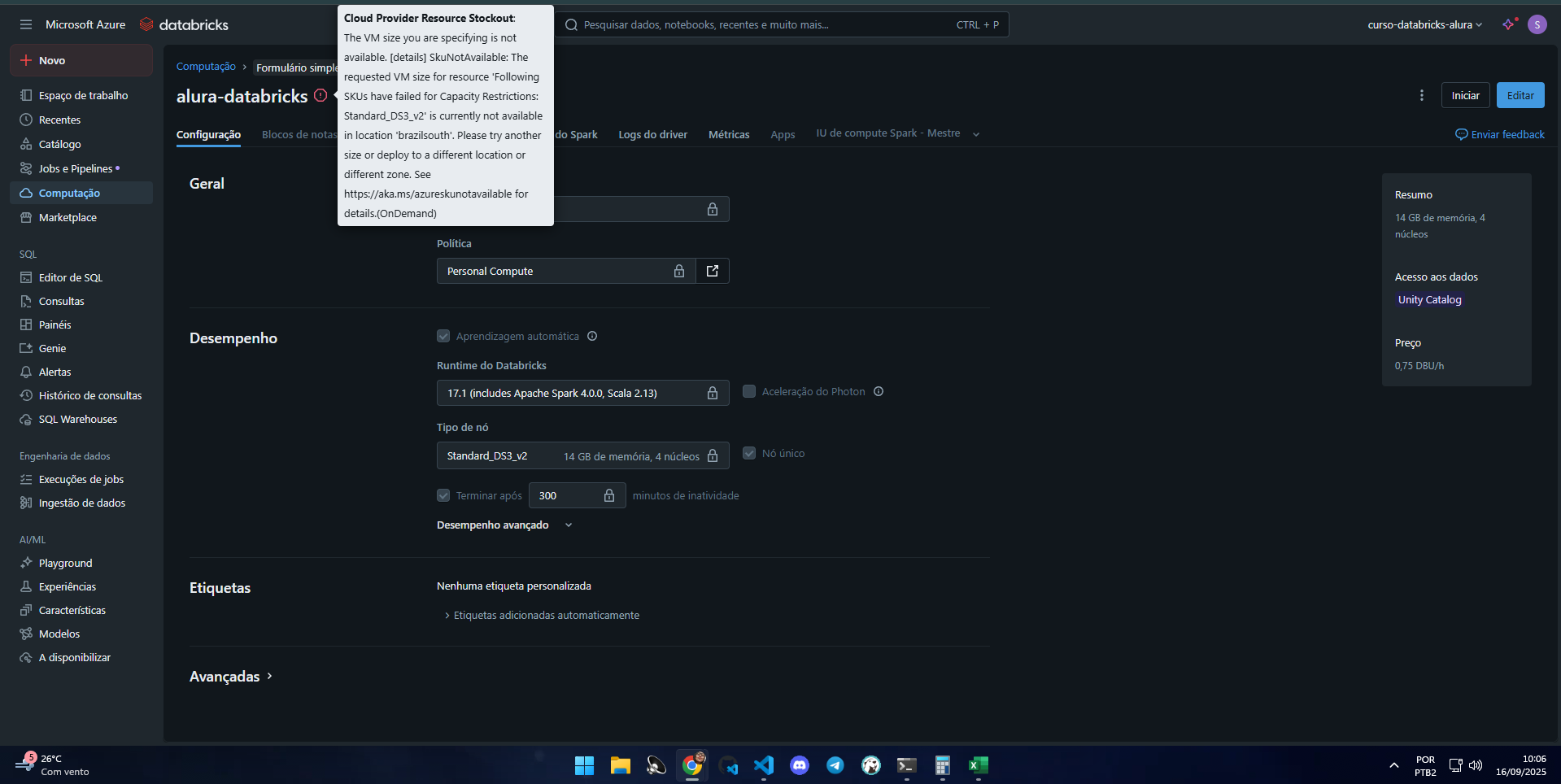Open the user avatar menu

[x=1537, y=24]
